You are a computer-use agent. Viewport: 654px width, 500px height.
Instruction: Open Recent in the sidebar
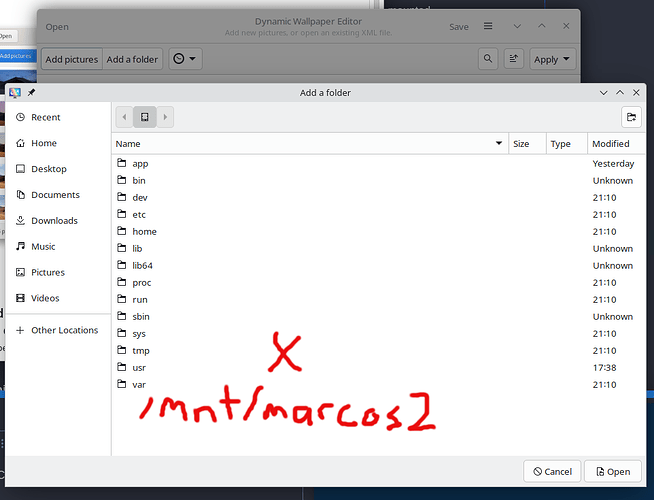[x=58, y=117]
